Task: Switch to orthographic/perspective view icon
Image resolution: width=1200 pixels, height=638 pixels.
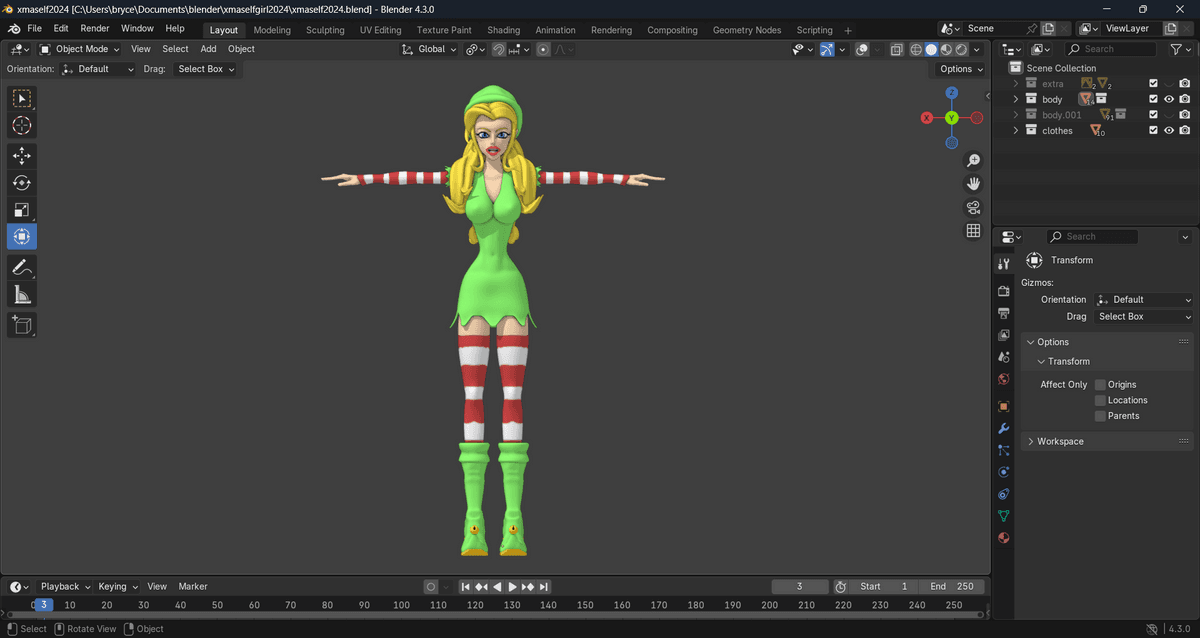Action: [x=973, y=231]
